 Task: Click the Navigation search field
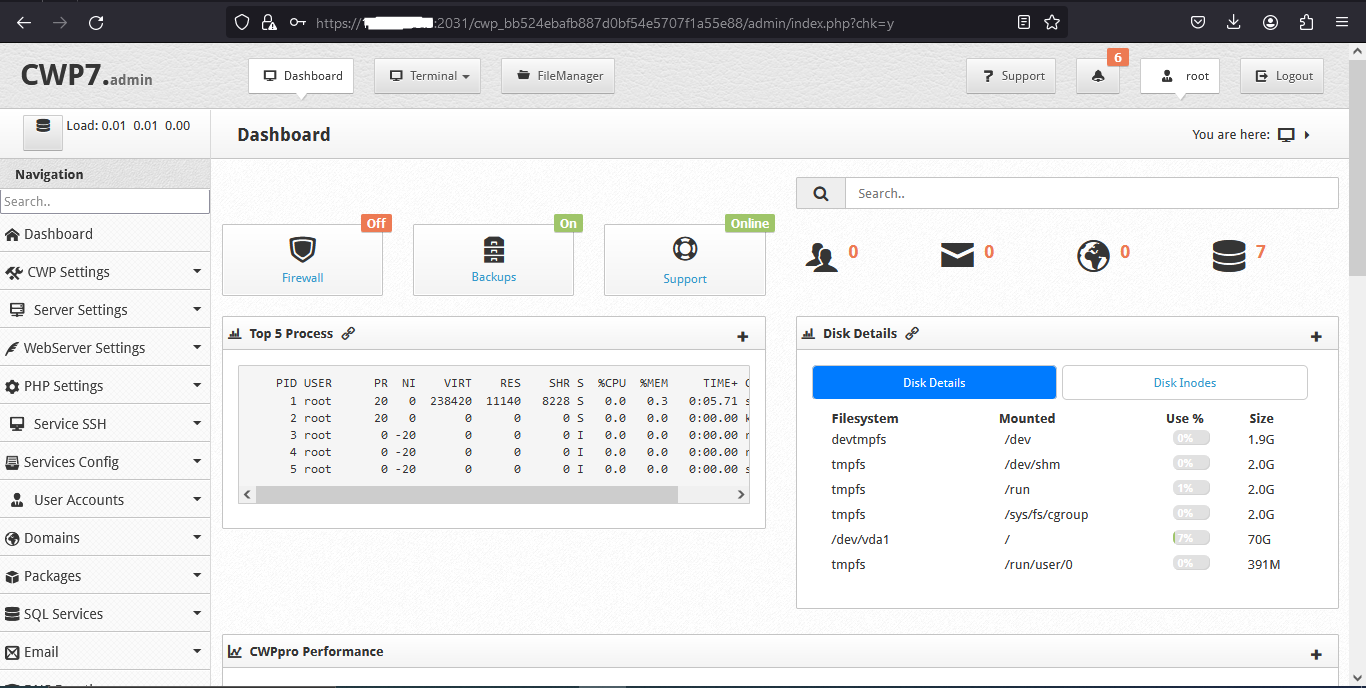(x=105, y=201)
